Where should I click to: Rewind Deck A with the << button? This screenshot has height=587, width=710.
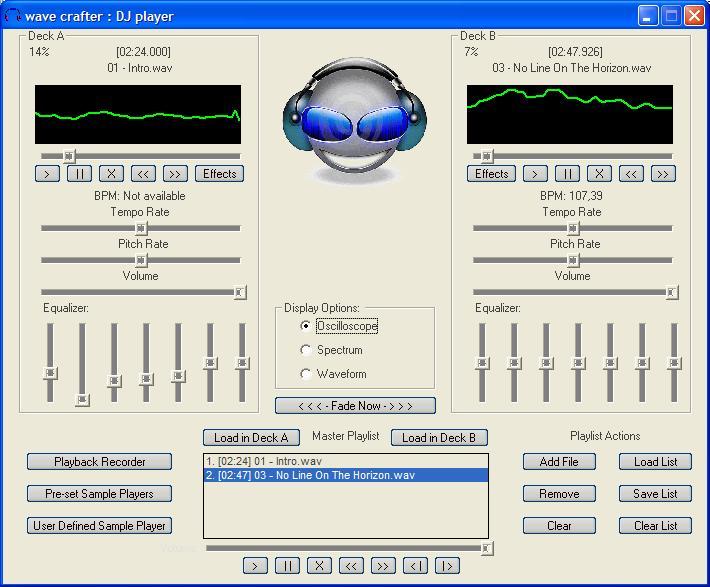tap(143, 174)
